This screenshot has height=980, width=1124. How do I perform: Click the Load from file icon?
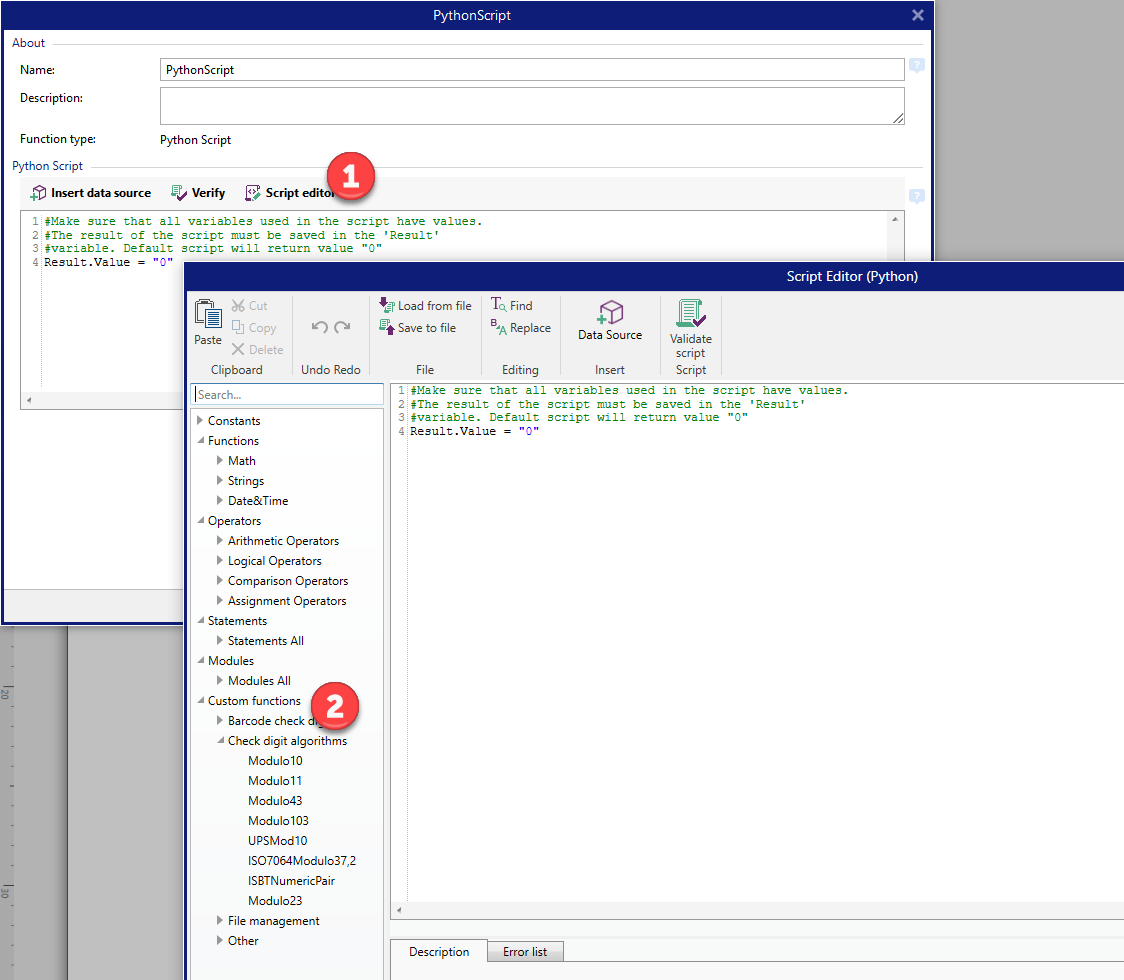click(x=386, y=305)
